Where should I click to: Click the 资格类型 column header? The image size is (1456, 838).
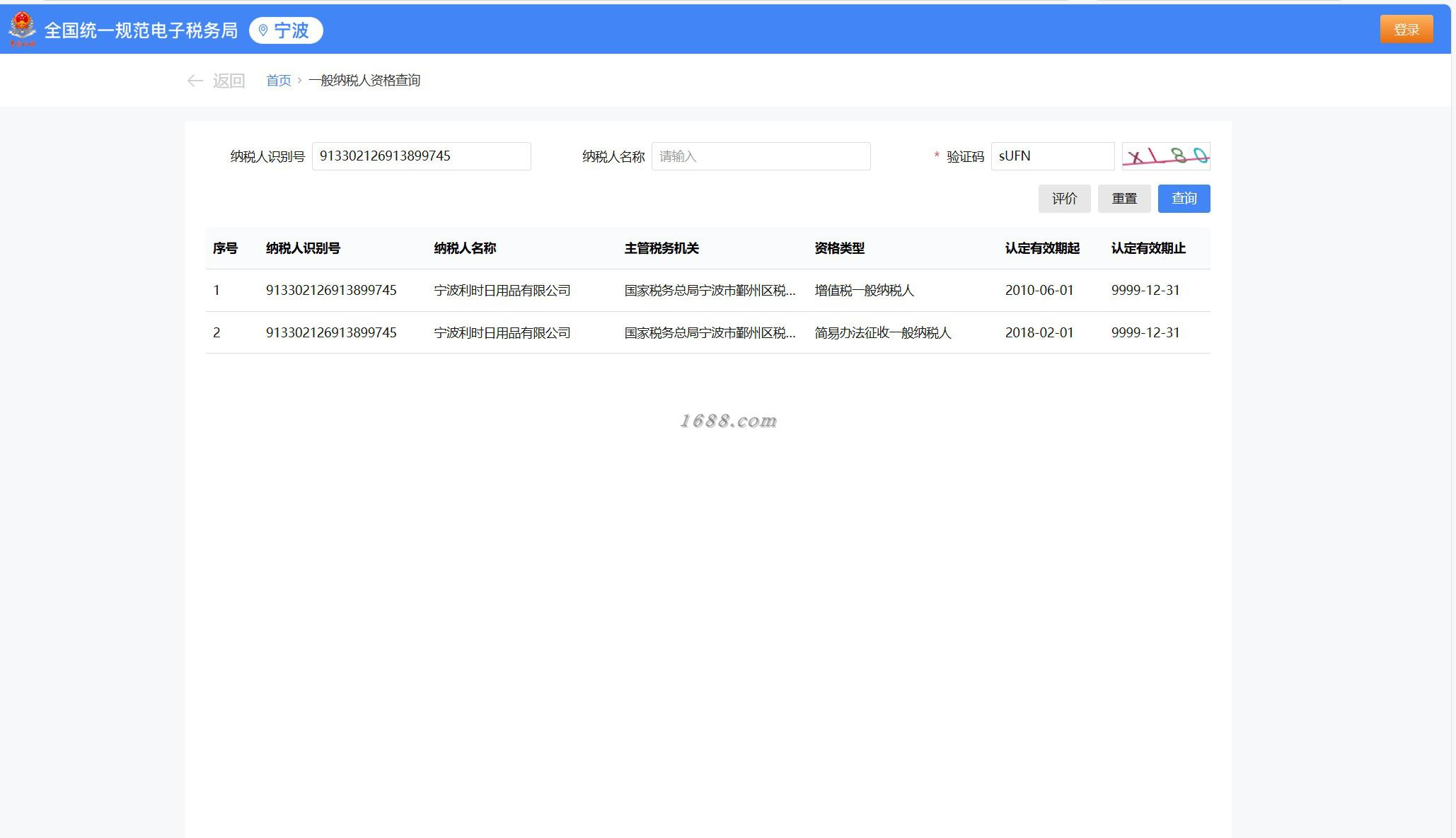pyautogui.click(x=839, y=248)
